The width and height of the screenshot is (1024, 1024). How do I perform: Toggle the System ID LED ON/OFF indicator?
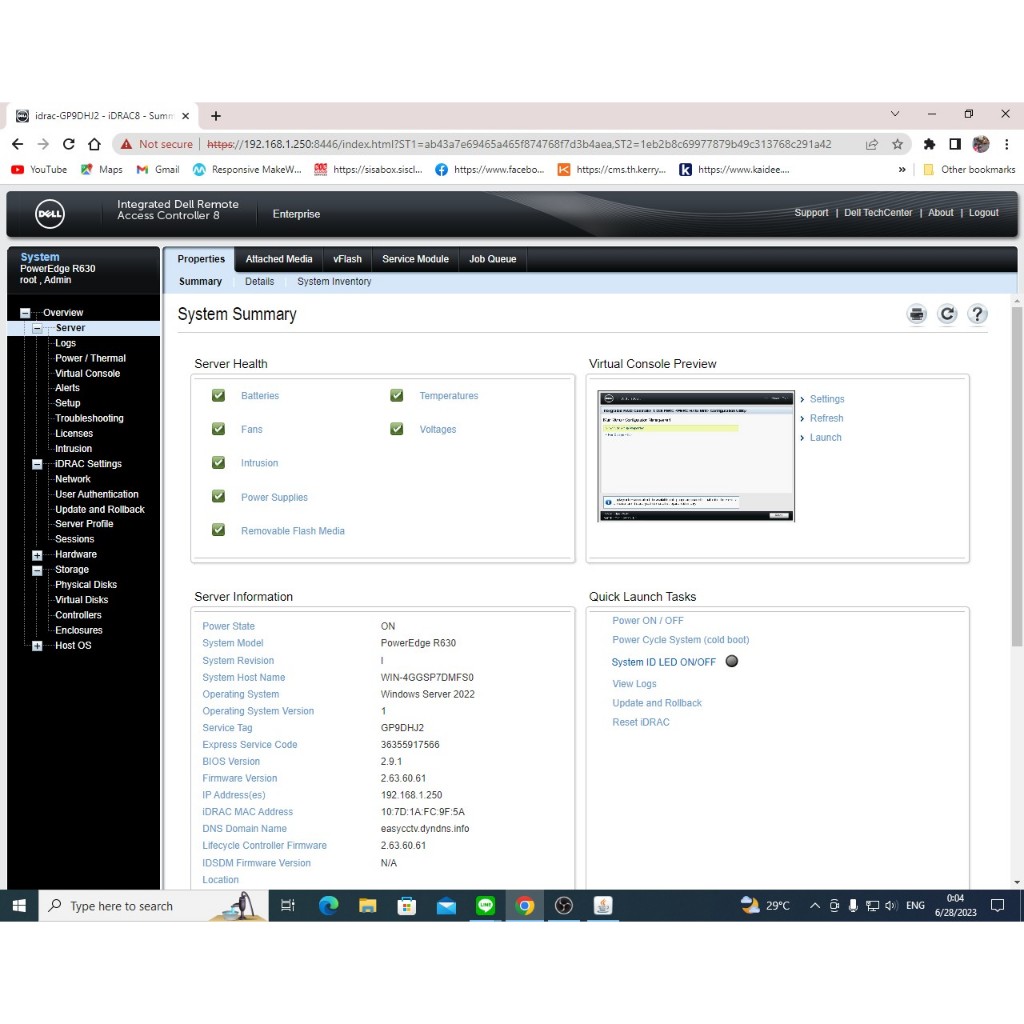click(731, 661)
